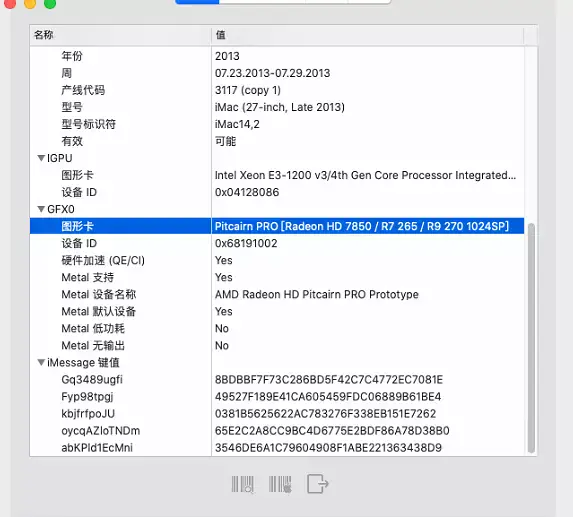Select the 产线代码 row
Viewport: 573px width, 517px height.
click(277, 90)
